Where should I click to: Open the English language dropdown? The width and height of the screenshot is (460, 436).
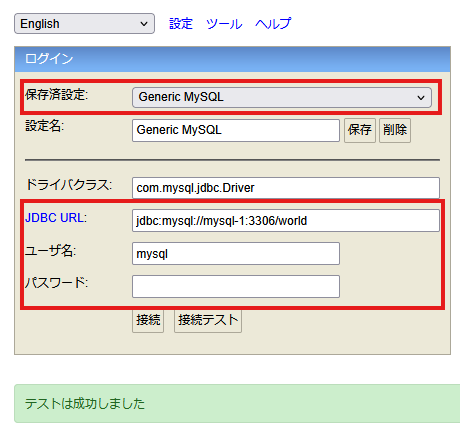pyautogui.click(x=84, y=24)
